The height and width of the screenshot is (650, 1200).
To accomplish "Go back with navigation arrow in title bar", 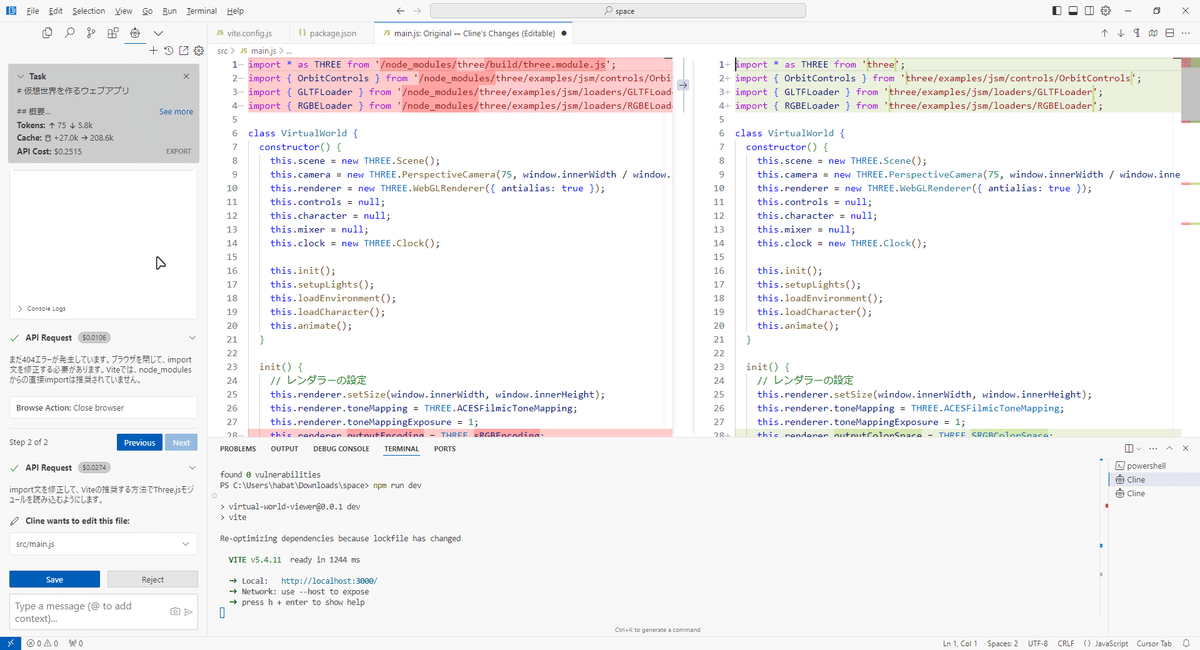I will (x=401, y=11).
